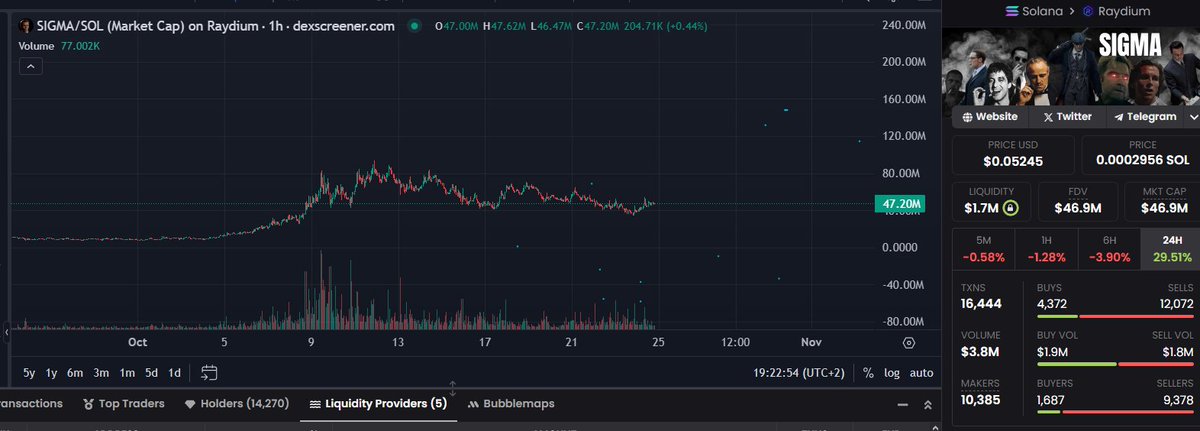Open the token Website link
1200x431 pixels.
click(x=990, y=117)
